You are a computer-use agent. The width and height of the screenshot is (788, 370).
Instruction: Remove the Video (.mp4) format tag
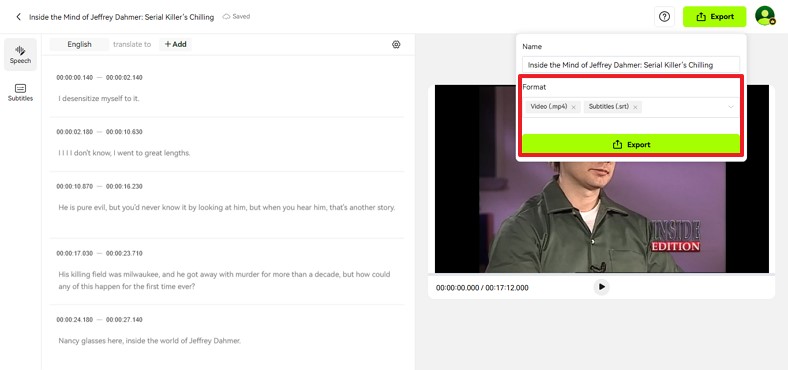[x=573, y=107]
